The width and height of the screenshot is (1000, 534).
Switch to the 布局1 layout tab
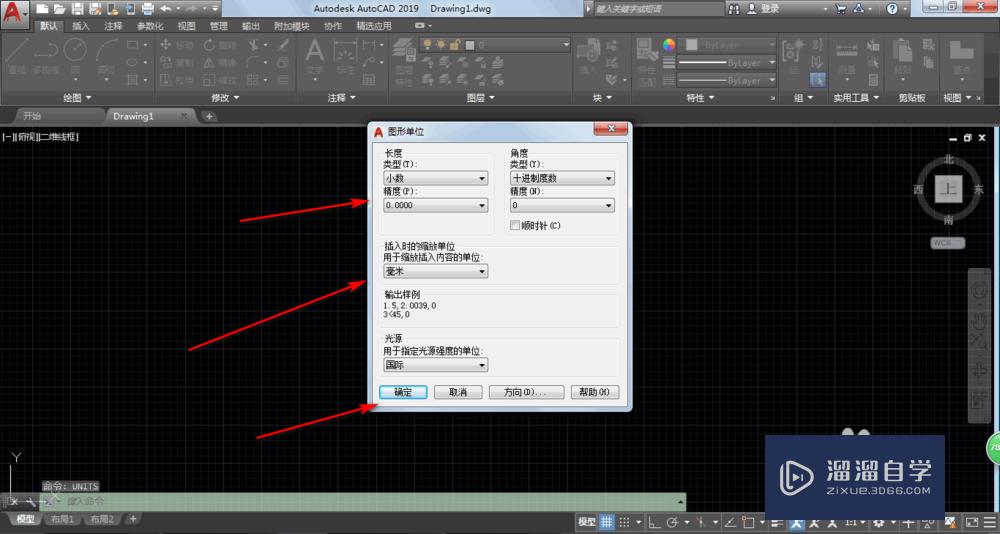tap(62, 519)
